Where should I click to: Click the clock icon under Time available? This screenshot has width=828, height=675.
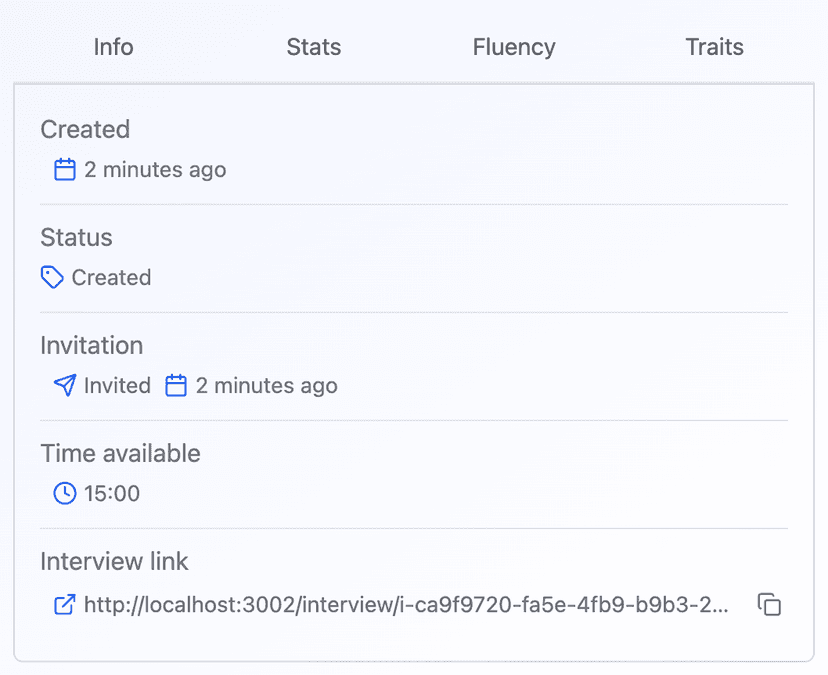pyautogui.click(x=65, y=494)
